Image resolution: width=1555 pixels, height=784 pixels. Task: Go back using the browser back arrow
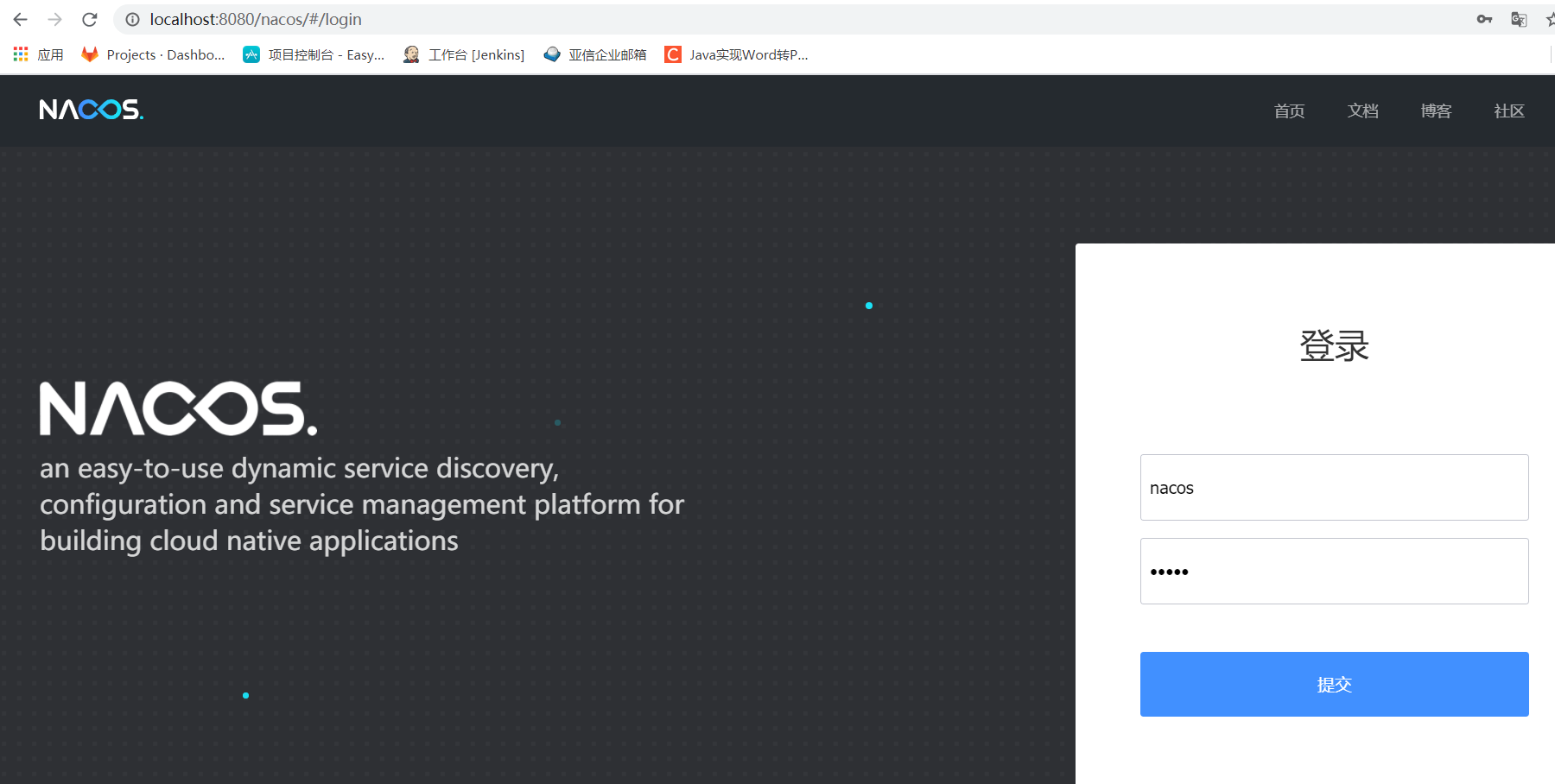coord(21,19)
